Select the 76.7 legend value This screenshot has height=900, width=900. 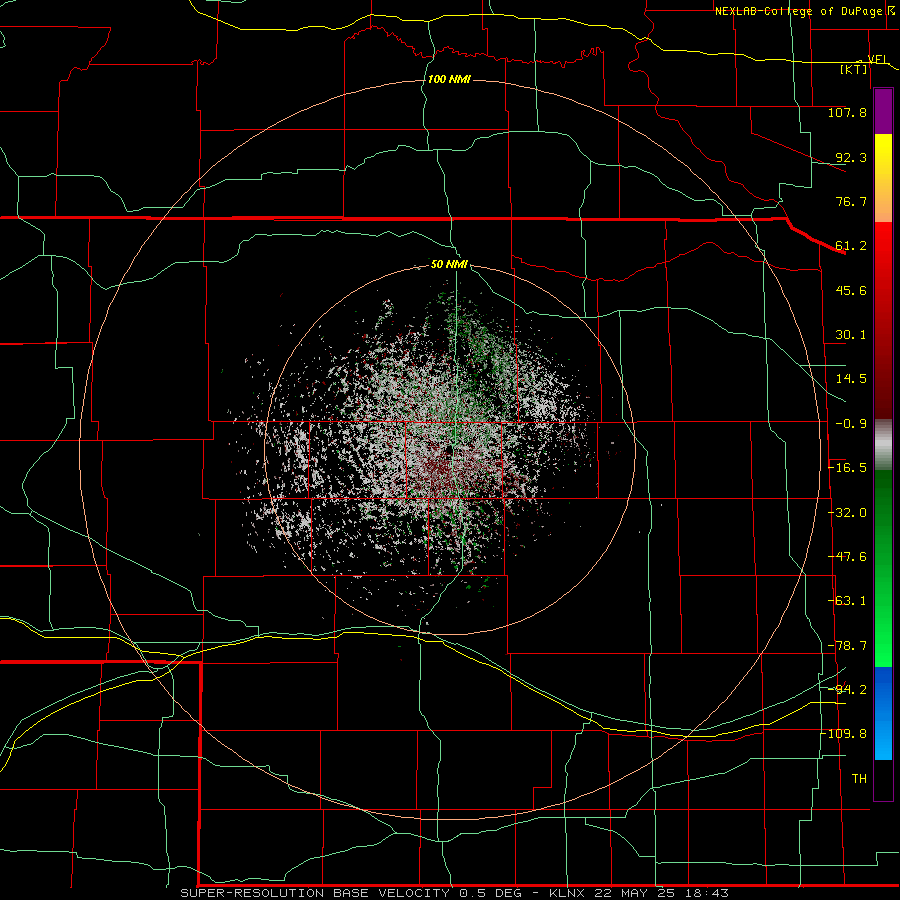tap(851, 201)
